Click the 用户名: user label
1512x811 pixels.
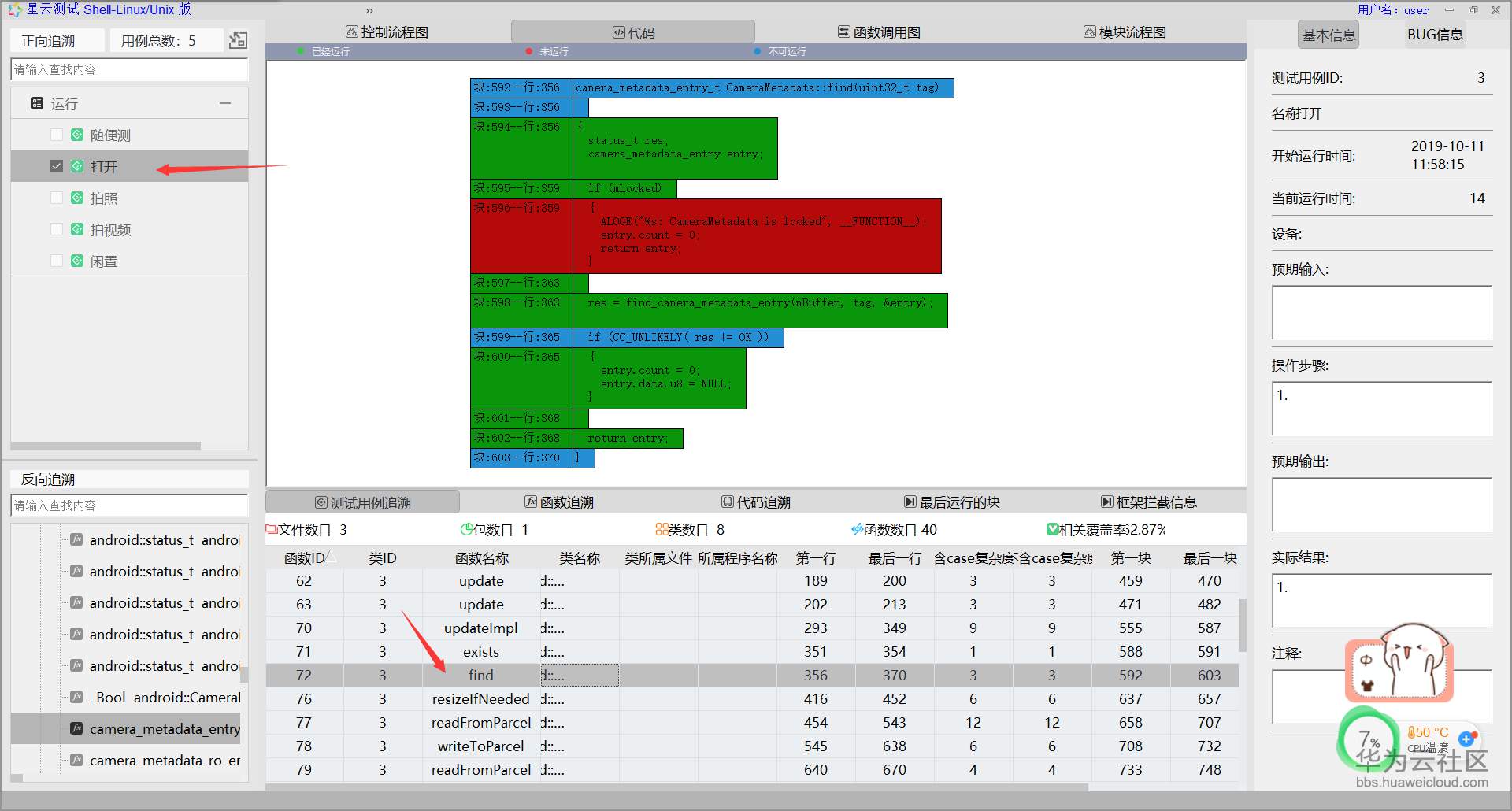(x=1392, y=10)
